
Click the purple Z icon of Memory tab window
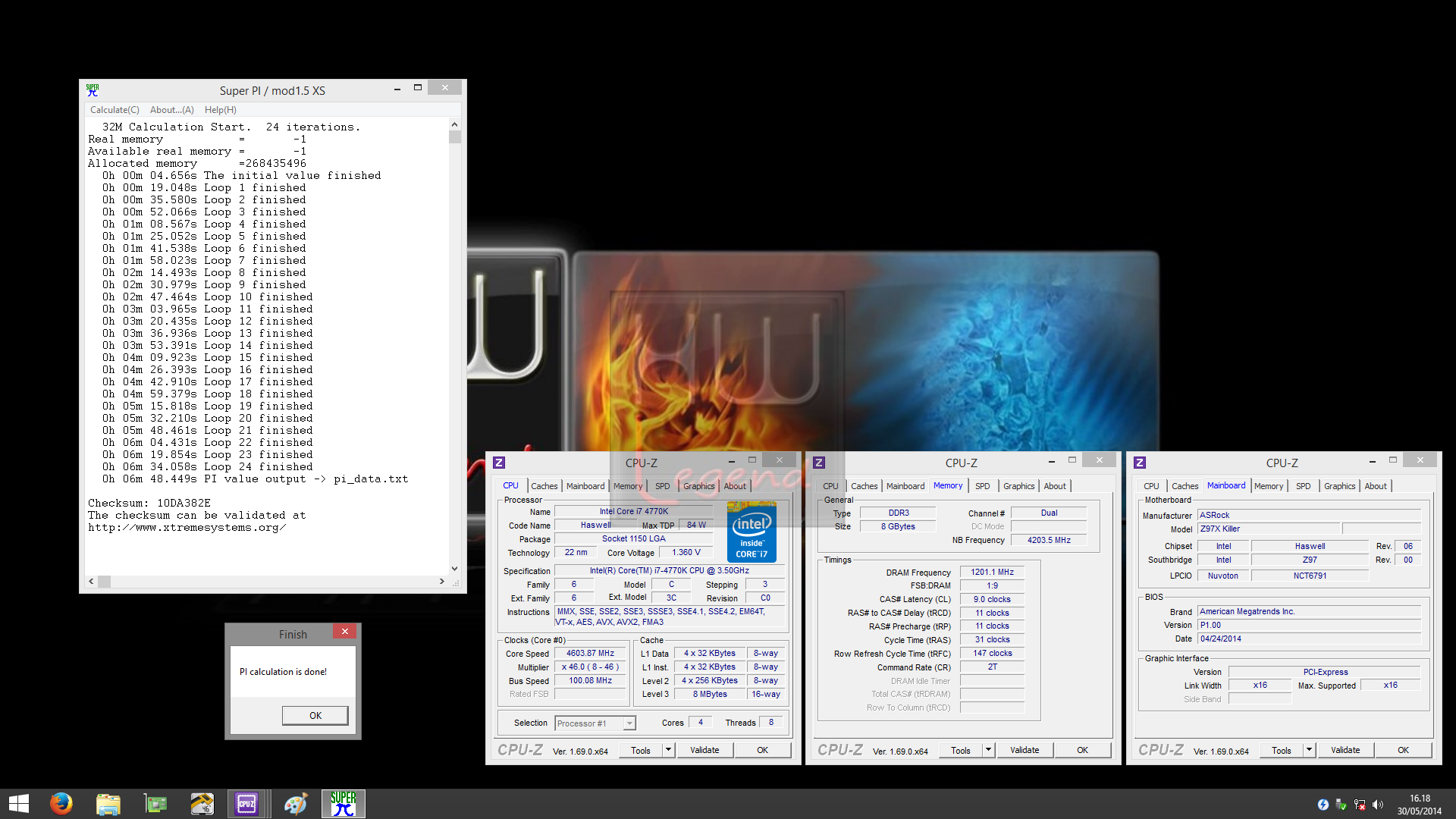819,463
